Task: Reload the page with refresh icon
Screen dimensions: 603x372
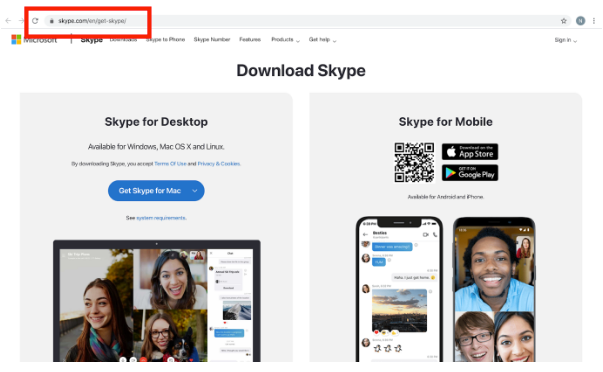Action: click(x=35, y=21)
